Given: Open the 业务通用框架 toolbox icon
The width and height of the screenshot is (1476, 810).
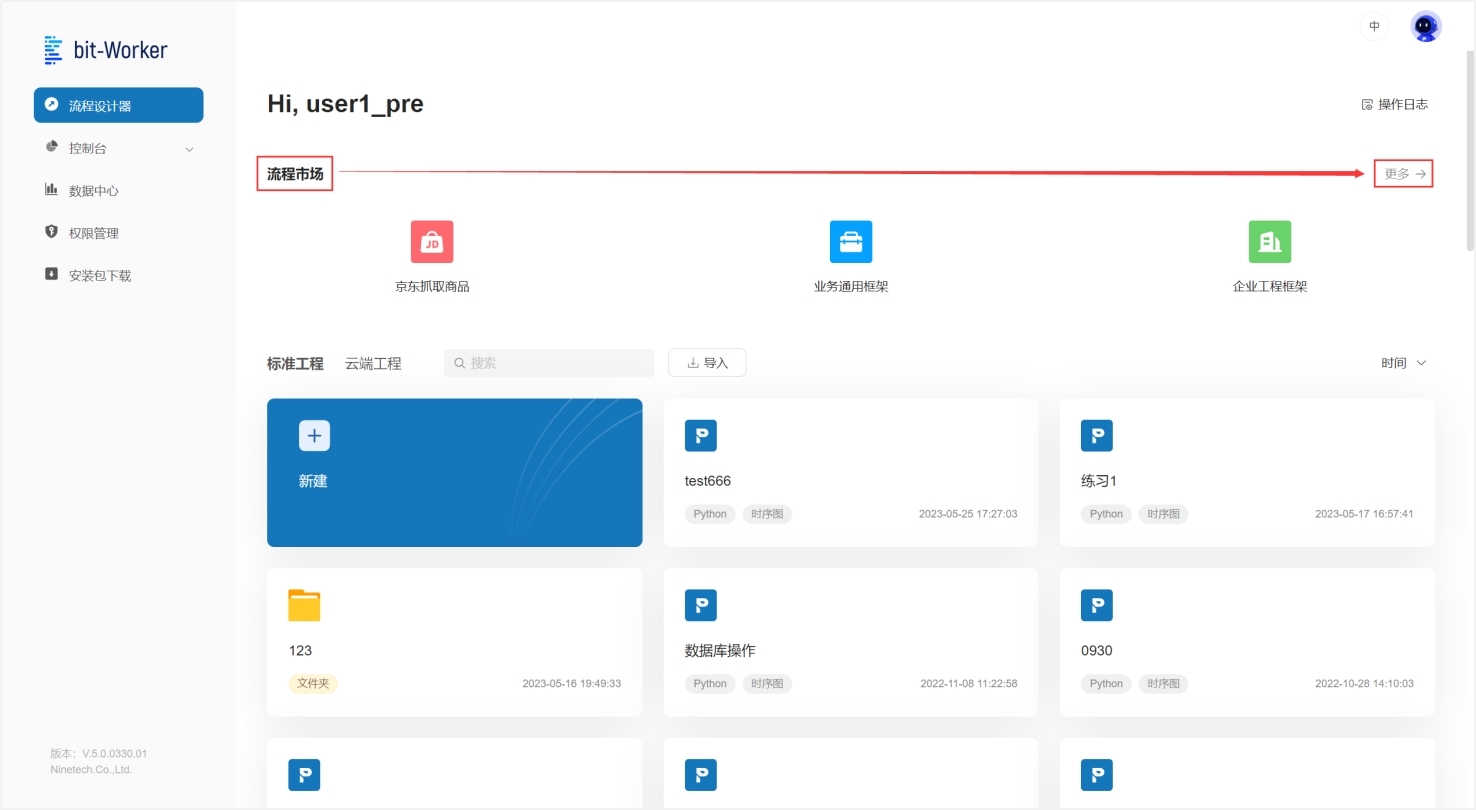Looking at the screenshot, I should coord(851,242).
